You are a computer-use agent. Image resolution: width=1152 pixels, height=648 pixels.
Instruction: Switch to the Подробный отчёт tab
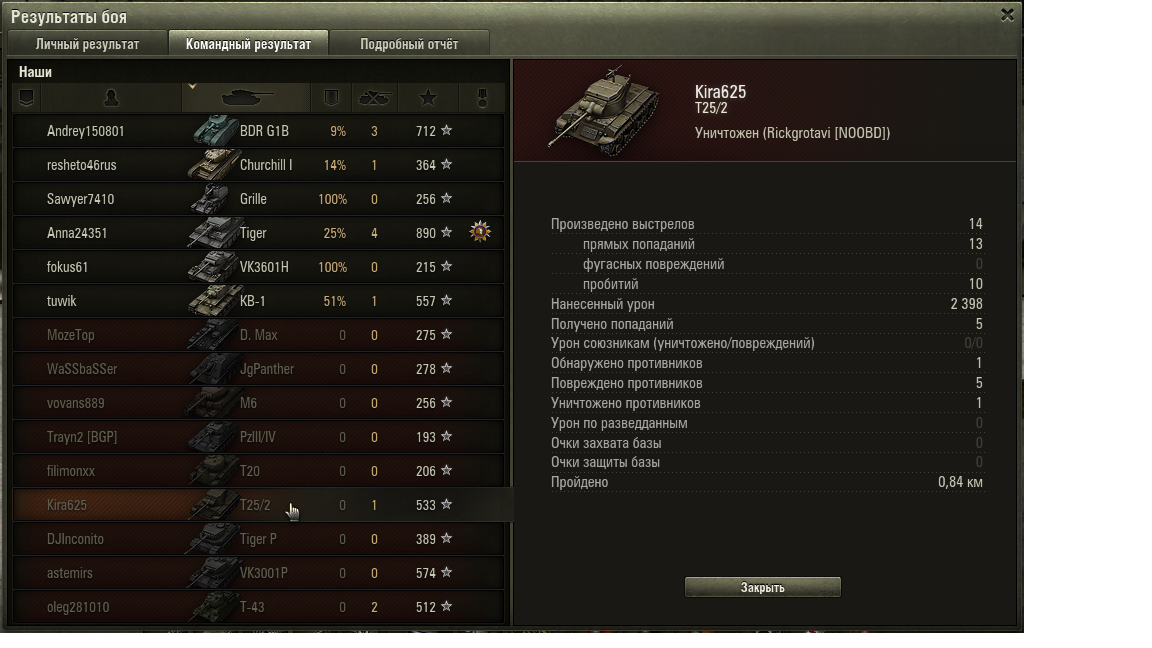point(409,44)
